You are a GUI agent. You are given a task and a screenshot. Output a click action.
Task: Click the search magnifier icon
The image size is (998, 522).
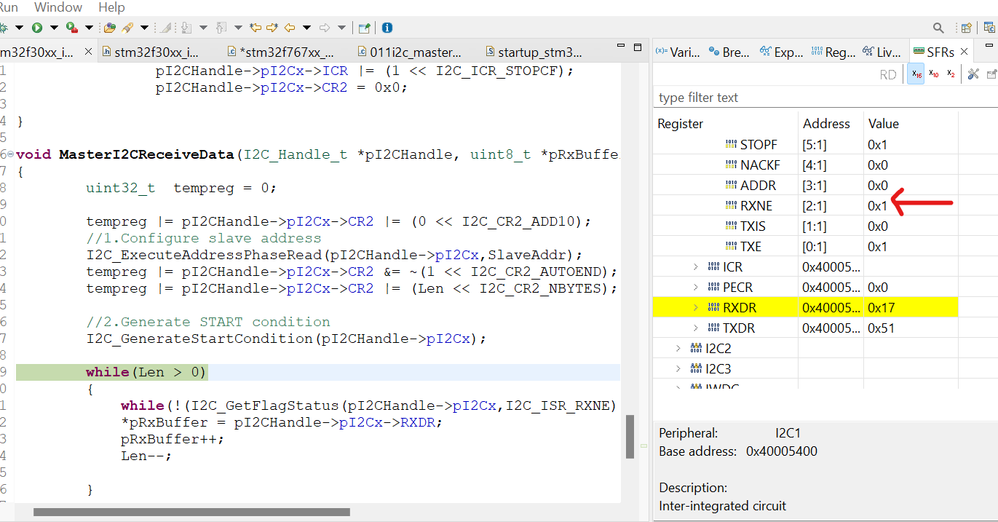pyautogui.click(x=938, y=28)
